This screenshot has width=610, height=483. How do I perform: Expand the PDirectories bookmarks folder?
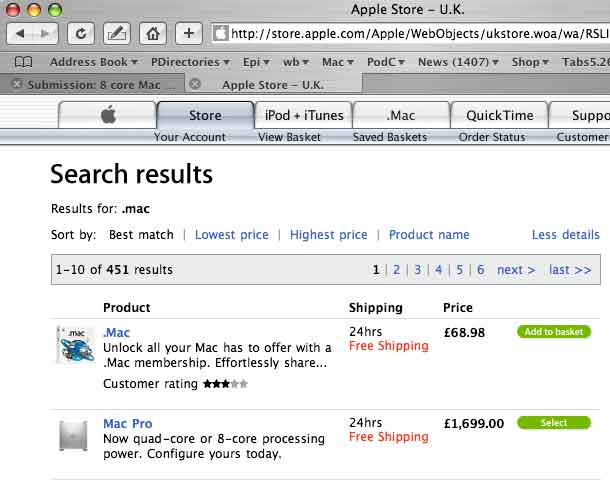tap(188, 62)
